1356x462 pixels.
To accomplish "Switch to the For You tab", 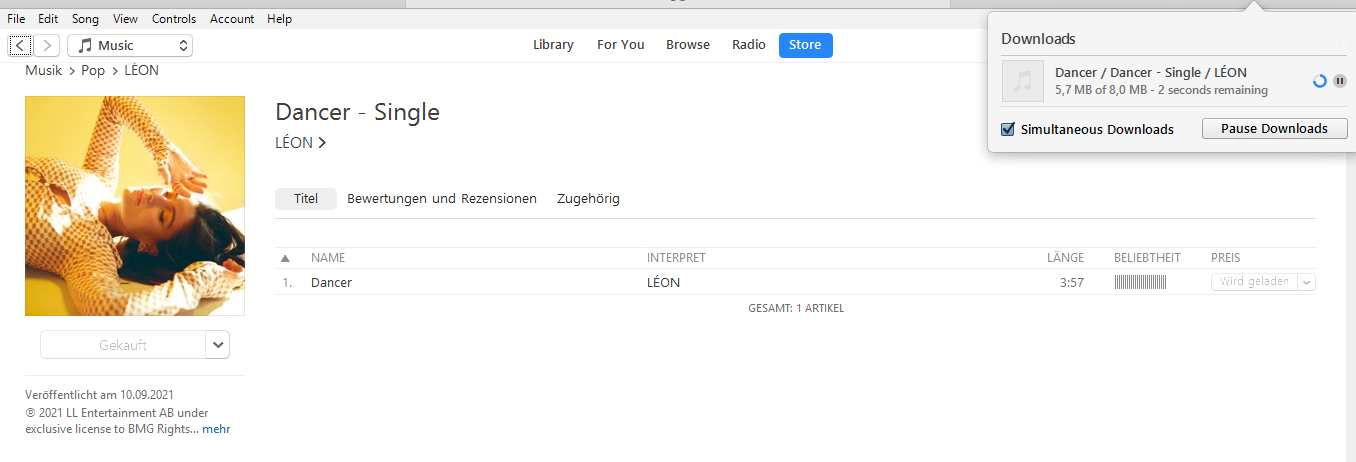I will click(621, 45).
